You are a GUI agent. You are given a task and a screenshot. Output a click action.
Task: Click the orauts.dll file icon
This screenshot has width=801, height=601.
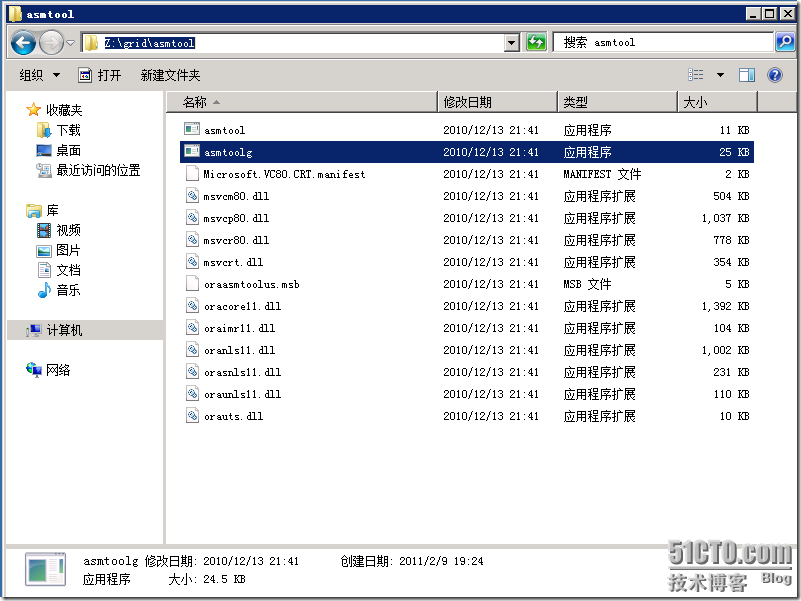192,415
